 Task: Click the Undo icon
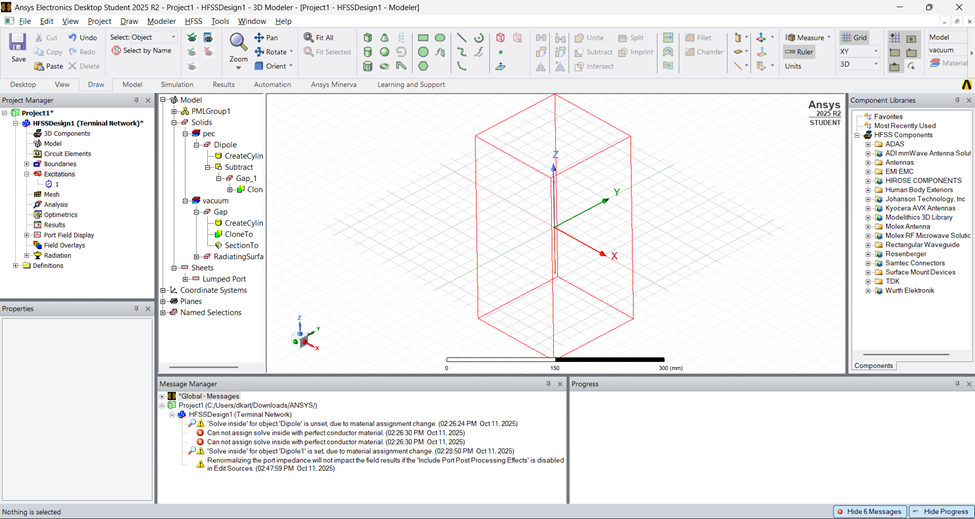click(83, 38)
